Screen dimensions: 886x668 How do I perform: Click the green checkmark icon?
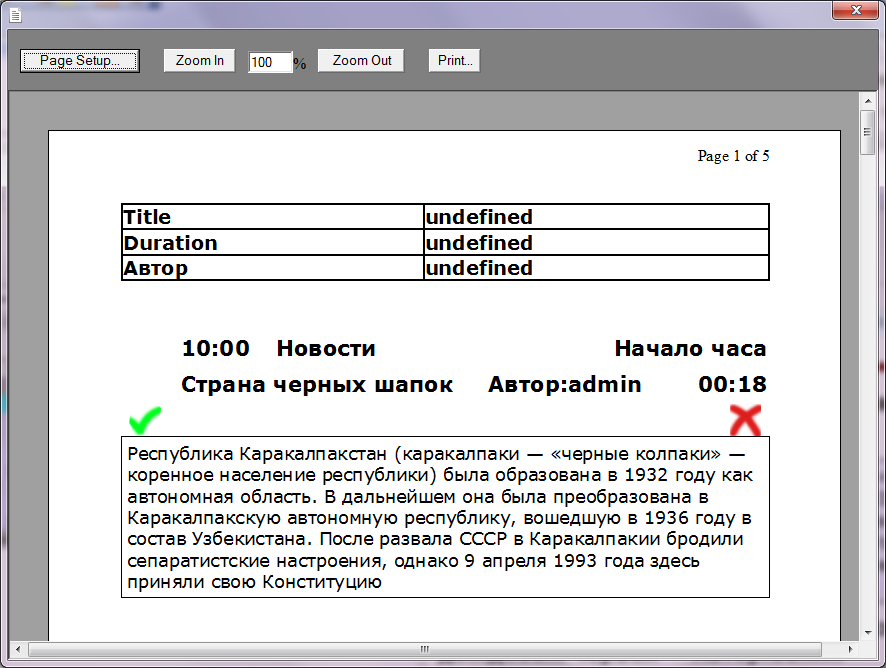(x=145, y=420)
